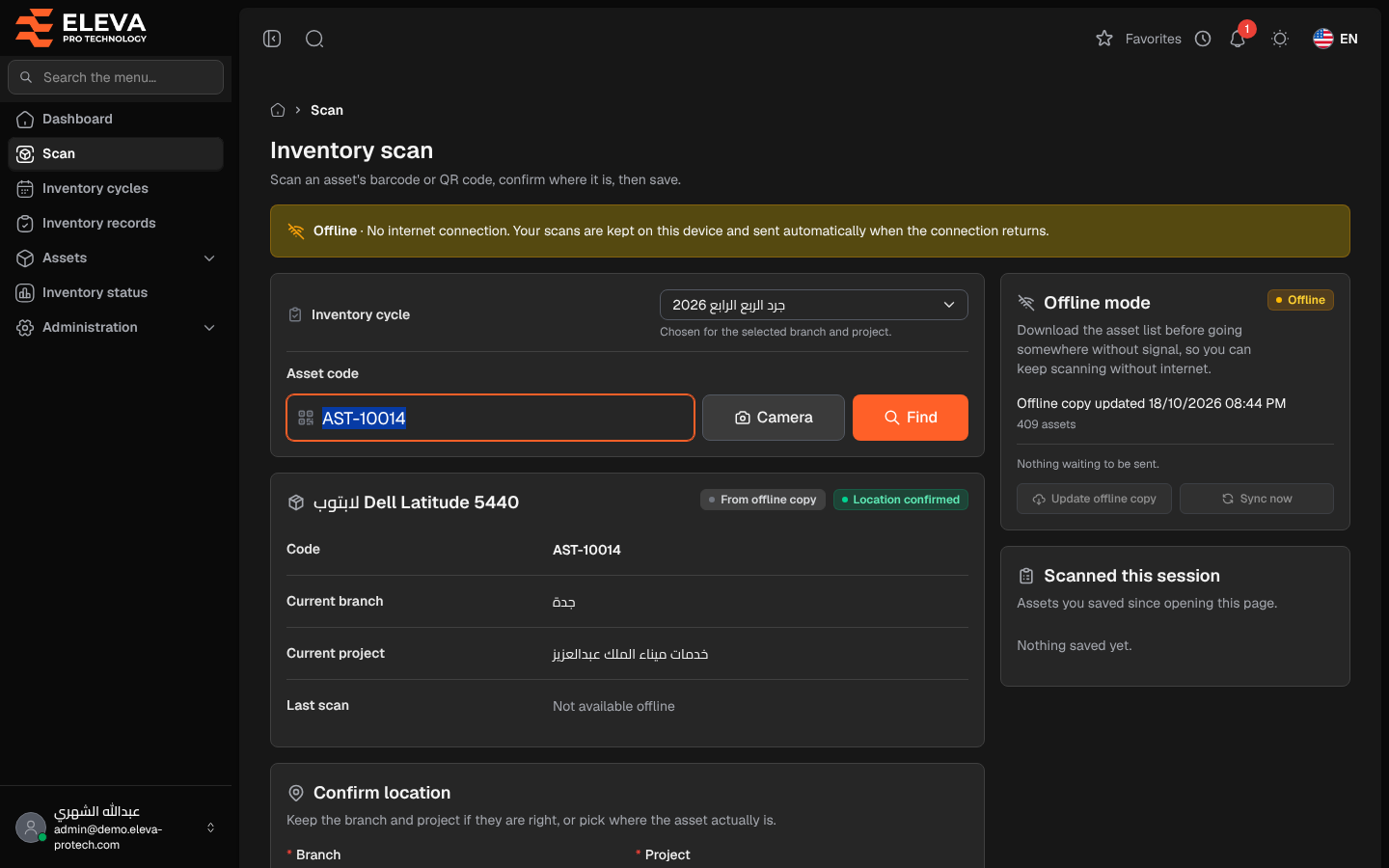1389x868 pixels.
Task: Click the Asset code input field
Action: click(x=490, y=418)
